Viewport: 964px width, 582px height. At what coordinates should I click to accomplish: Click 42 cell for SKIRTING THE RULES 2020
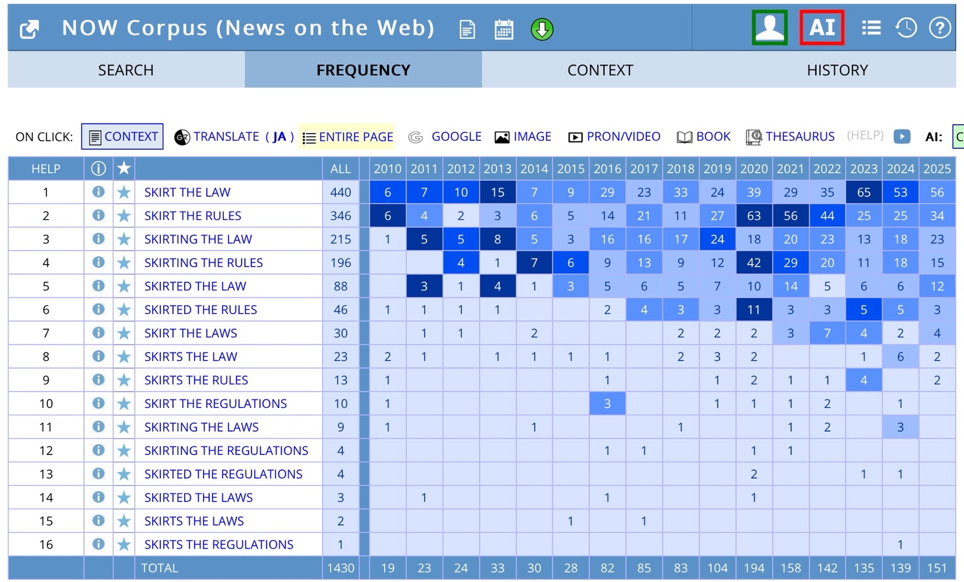coord(754,262)
